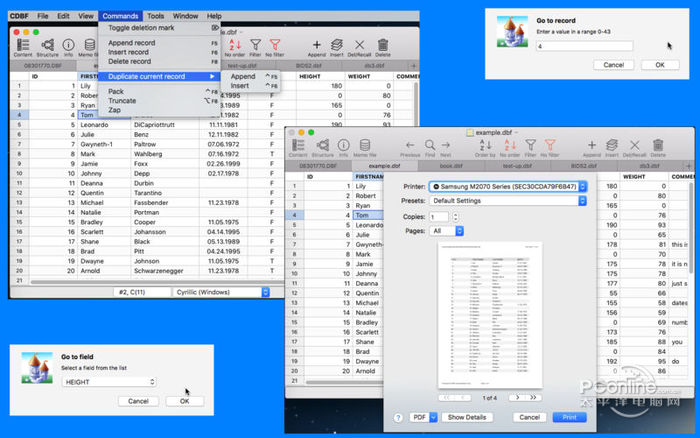700x438 pixels.
Task: Click the Info icon in left window toolbar
Action: 68,45
